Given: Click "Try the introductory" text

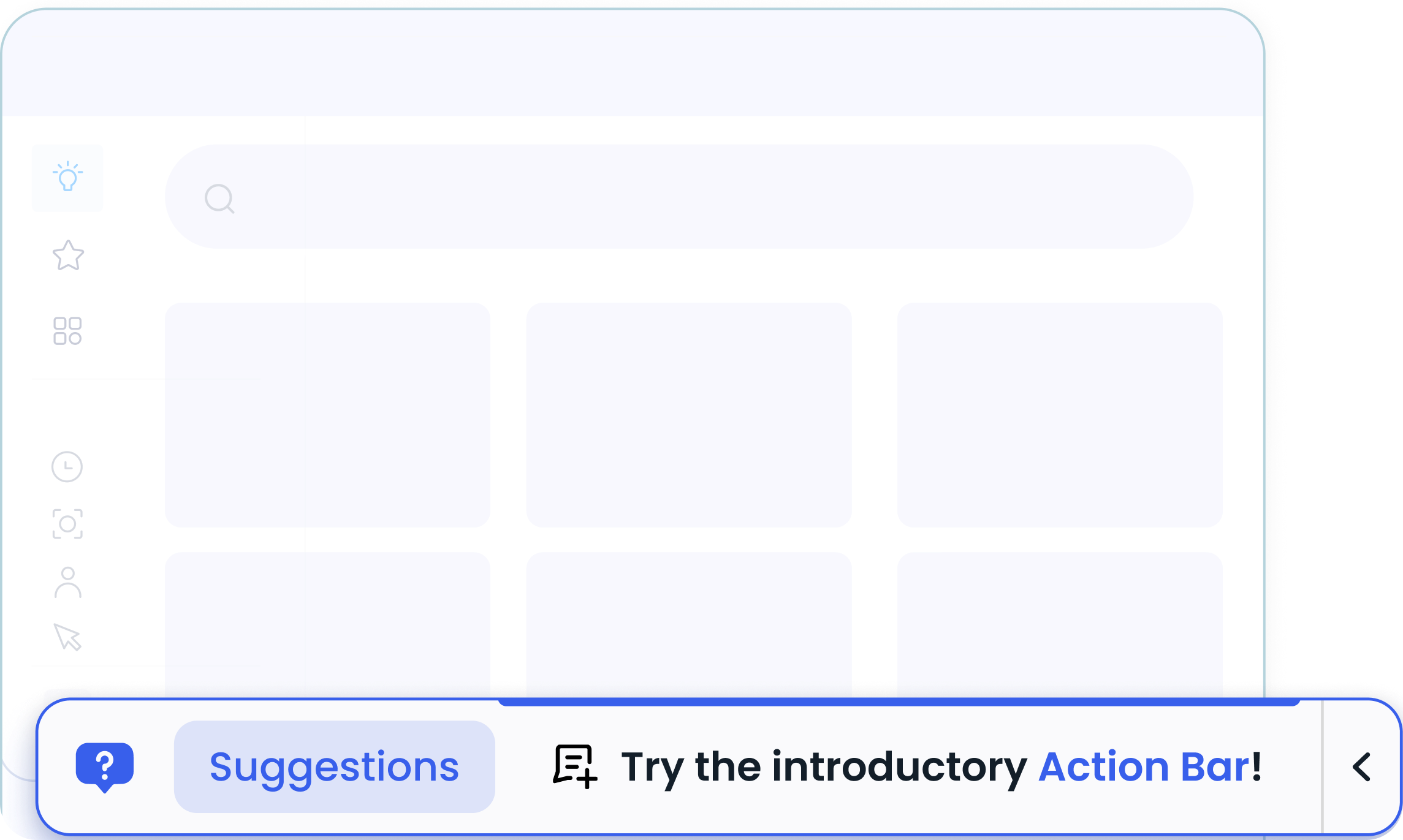Looking at the screenshot, I should (x=823, y=766).
